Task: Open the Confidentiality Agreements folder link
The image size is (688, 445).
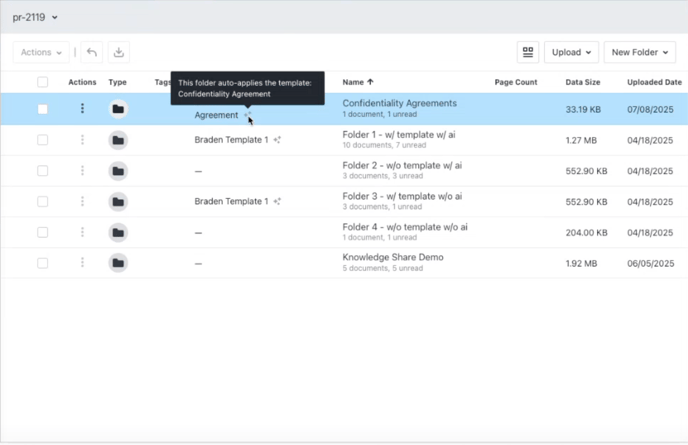Action: (399, 103)
